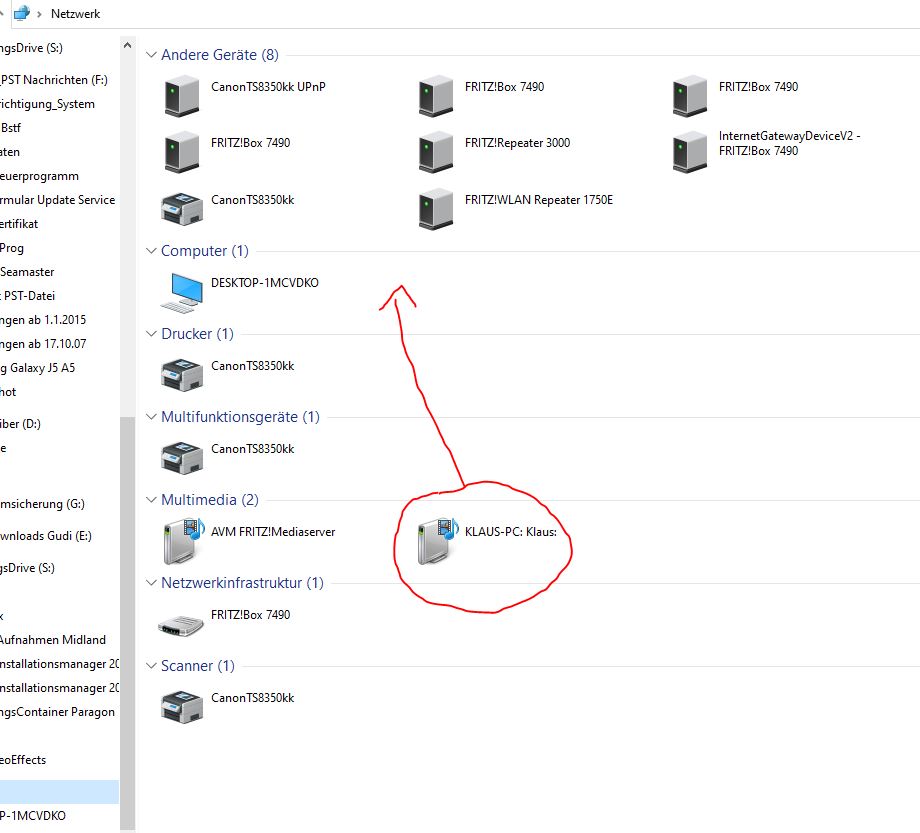Select FRITZ!Box 7490 router icon under Netzwerkinfrastruktur
Image resolution: width=920 pixels, height=833 pixels.
[x=181, y=625]
